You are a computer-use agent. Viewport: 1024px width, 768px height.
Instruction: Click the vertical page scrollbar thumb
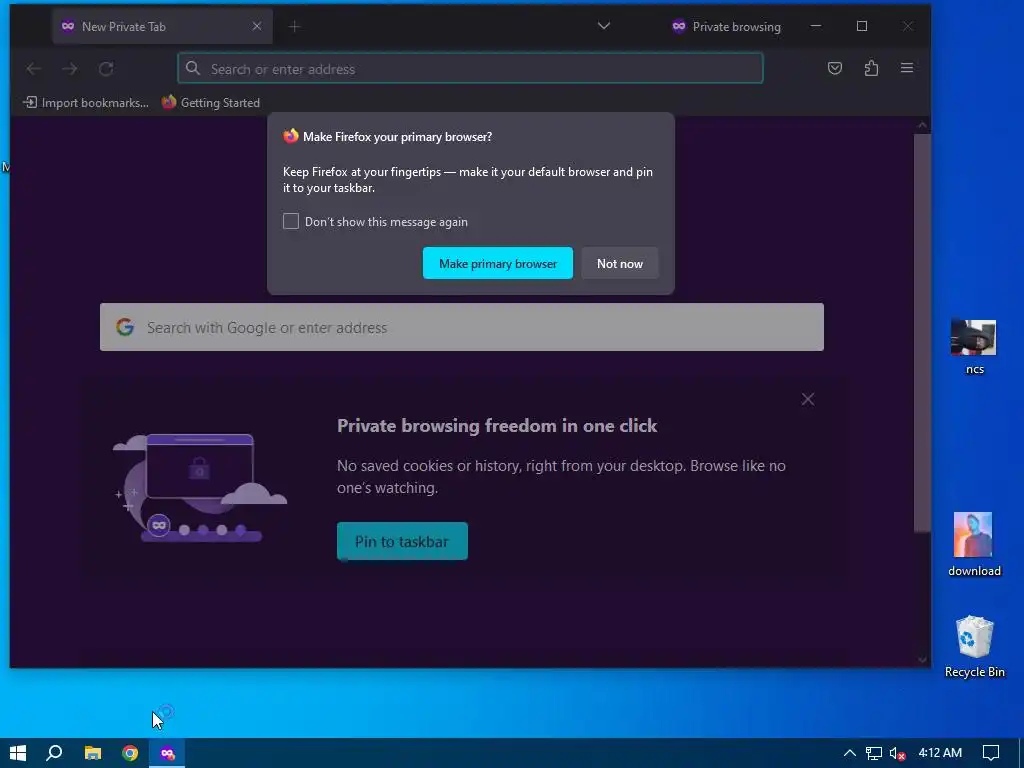(x=922, y=333)
